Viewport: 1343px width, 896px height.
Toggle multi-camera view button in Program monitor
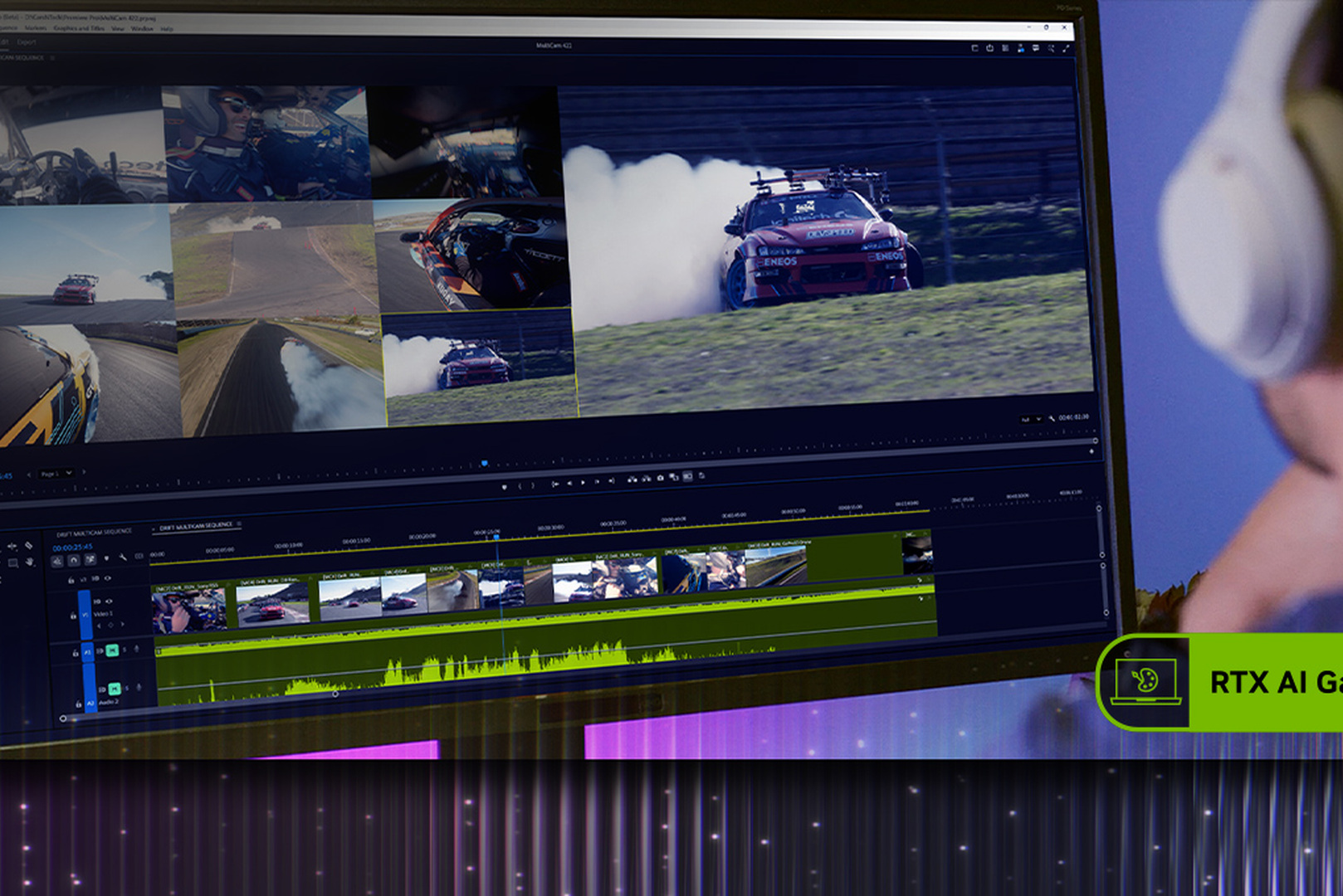687,476
